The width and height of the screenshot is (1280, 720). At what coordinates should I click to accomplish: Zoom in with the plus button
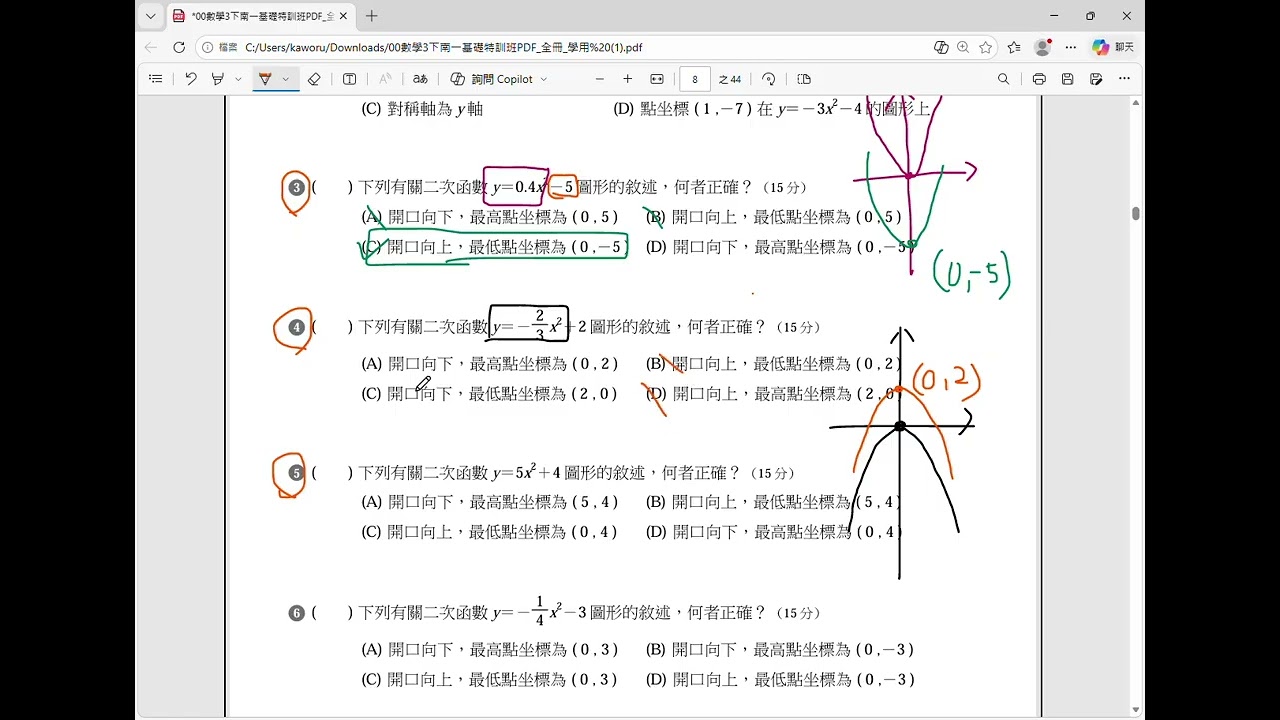point(628,79)
